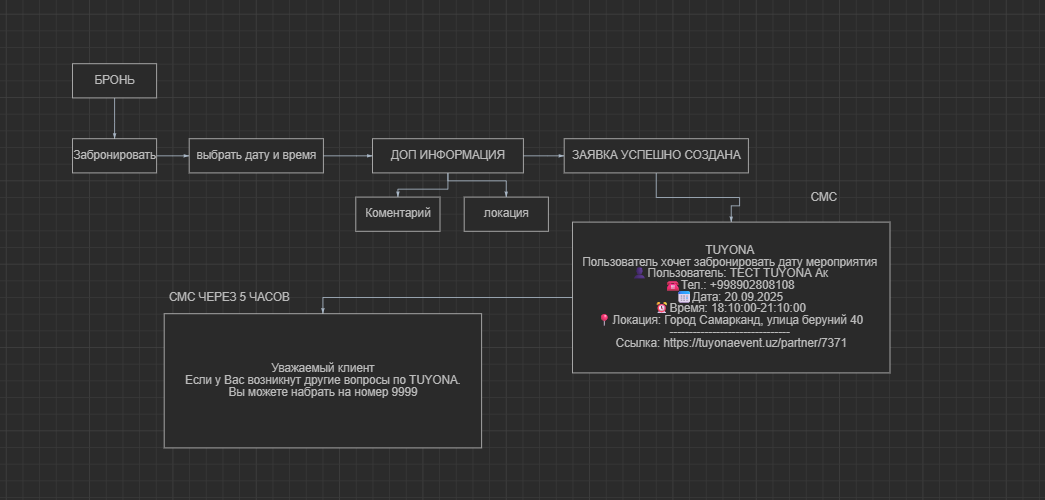This screenshot has width=1045, height=500.
Task: Select the Забронировать box
Action: [115, 155]
